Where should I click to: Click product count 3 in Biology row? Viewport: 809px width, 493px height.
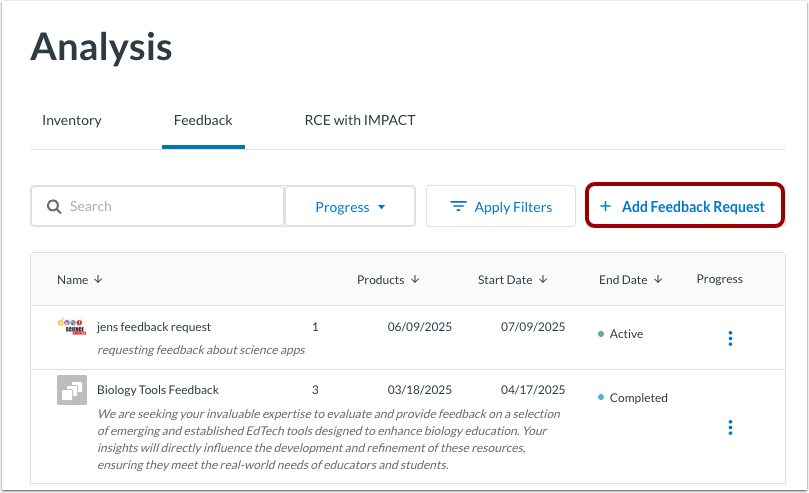315,390
